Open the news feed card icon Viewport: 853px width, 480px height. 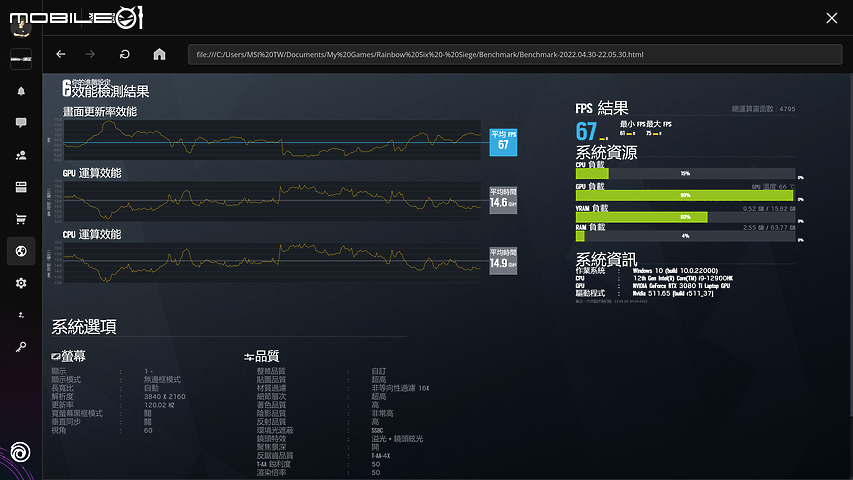(x=21, y=187)
